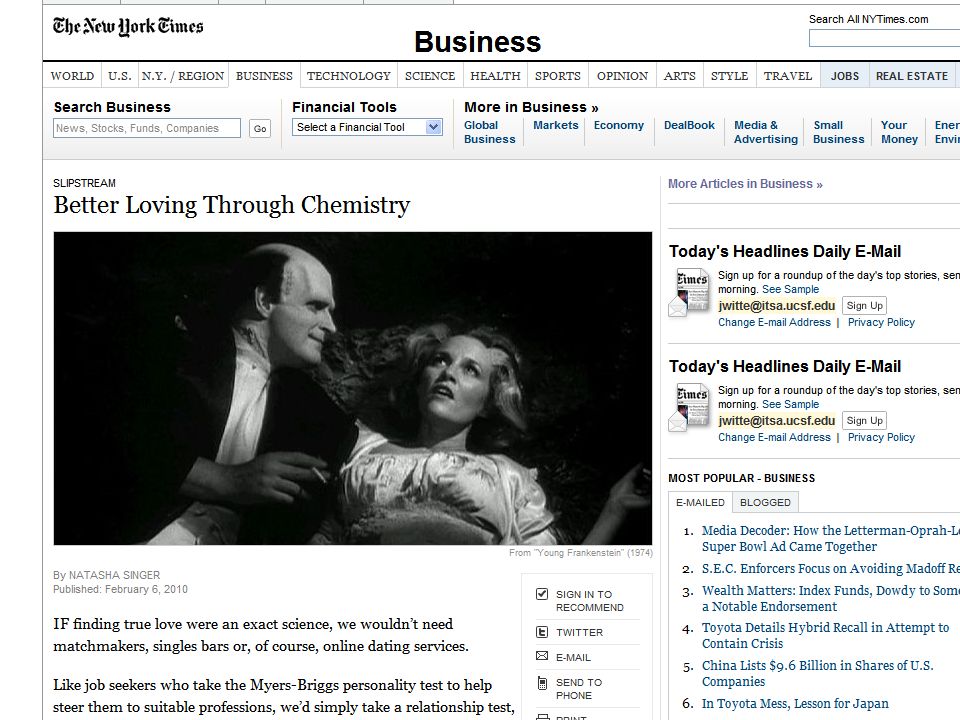Screen dimensions: 960x720
Task: Click the Better Loving Through Chemistry headline
Action: [232, 205]
